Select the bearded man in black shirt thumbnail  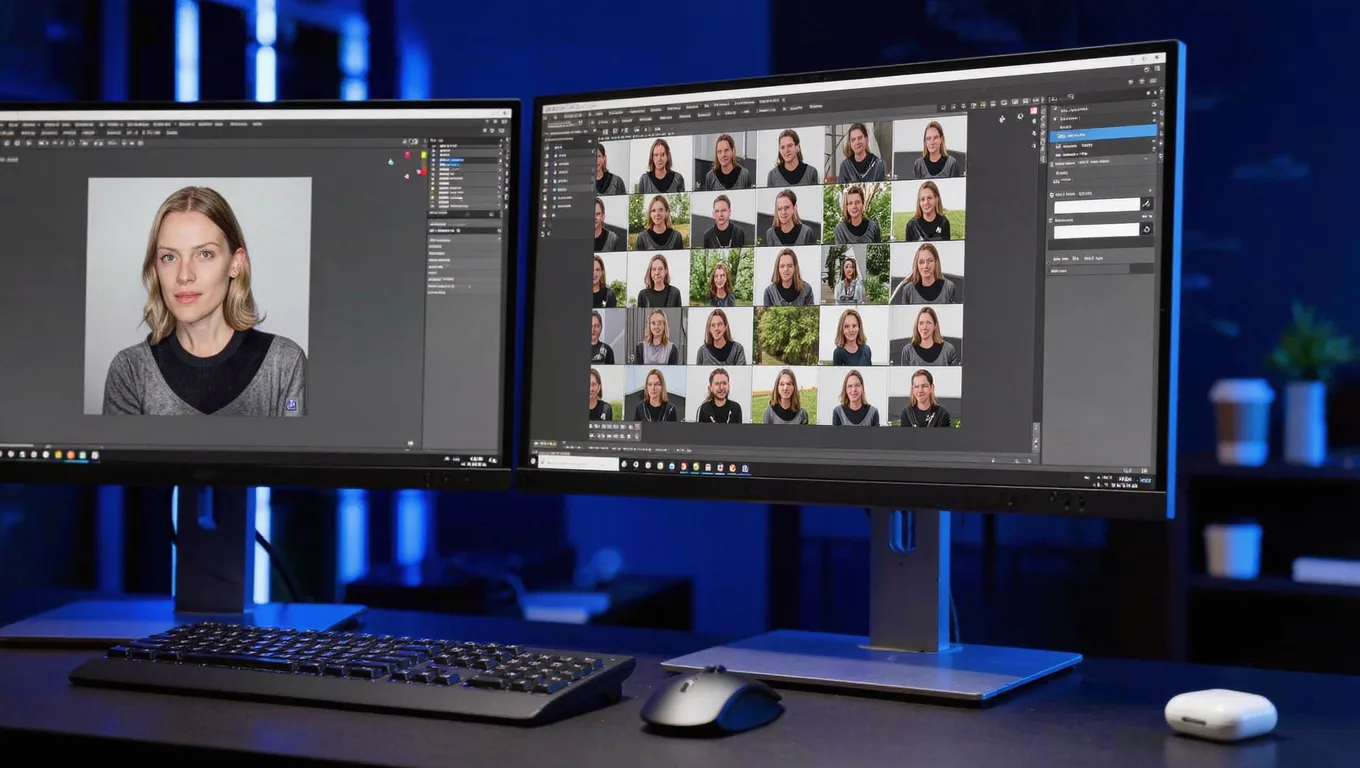pos(720,396)
